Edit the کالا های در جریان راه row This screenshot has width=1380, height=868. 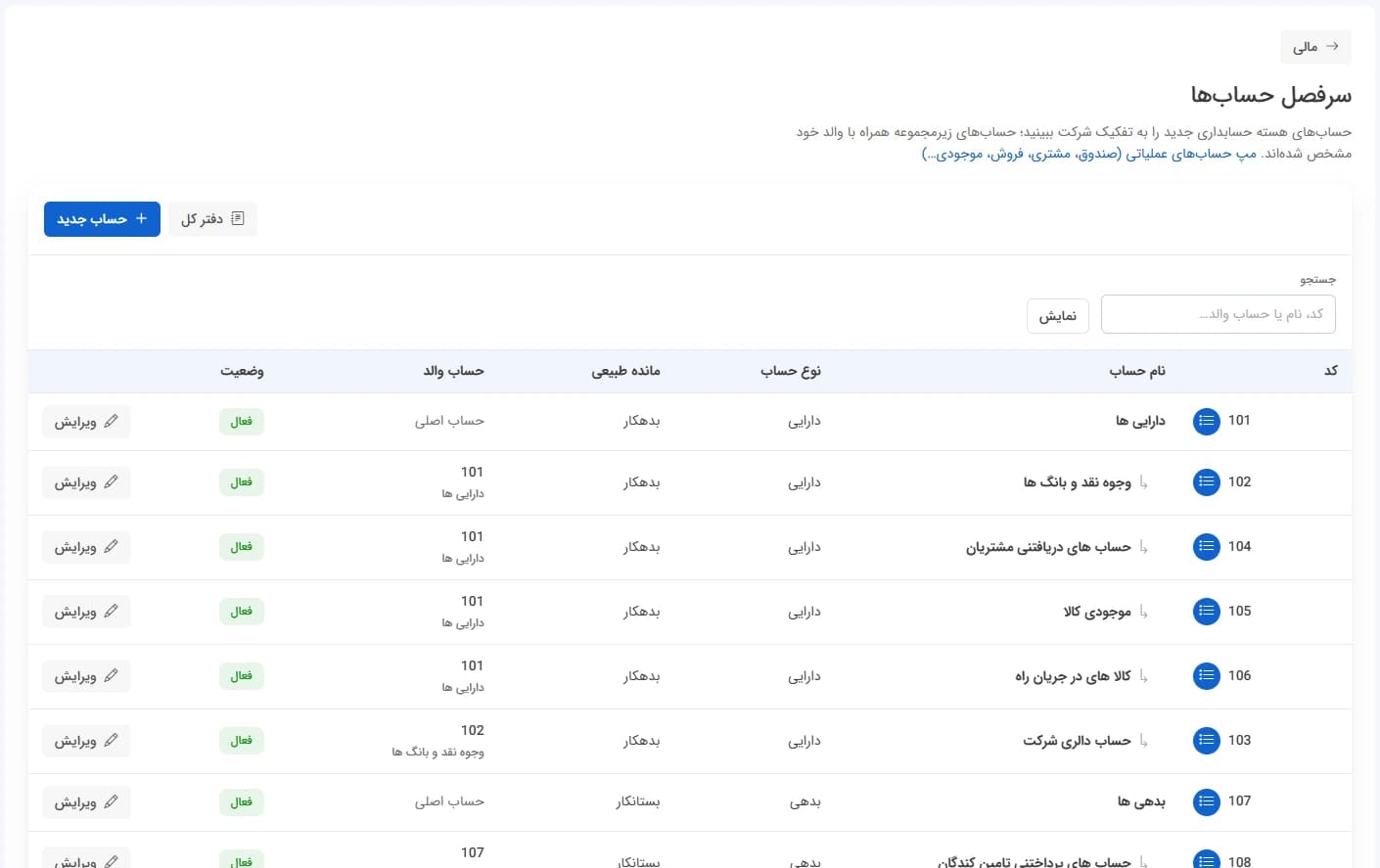[86, 676]
